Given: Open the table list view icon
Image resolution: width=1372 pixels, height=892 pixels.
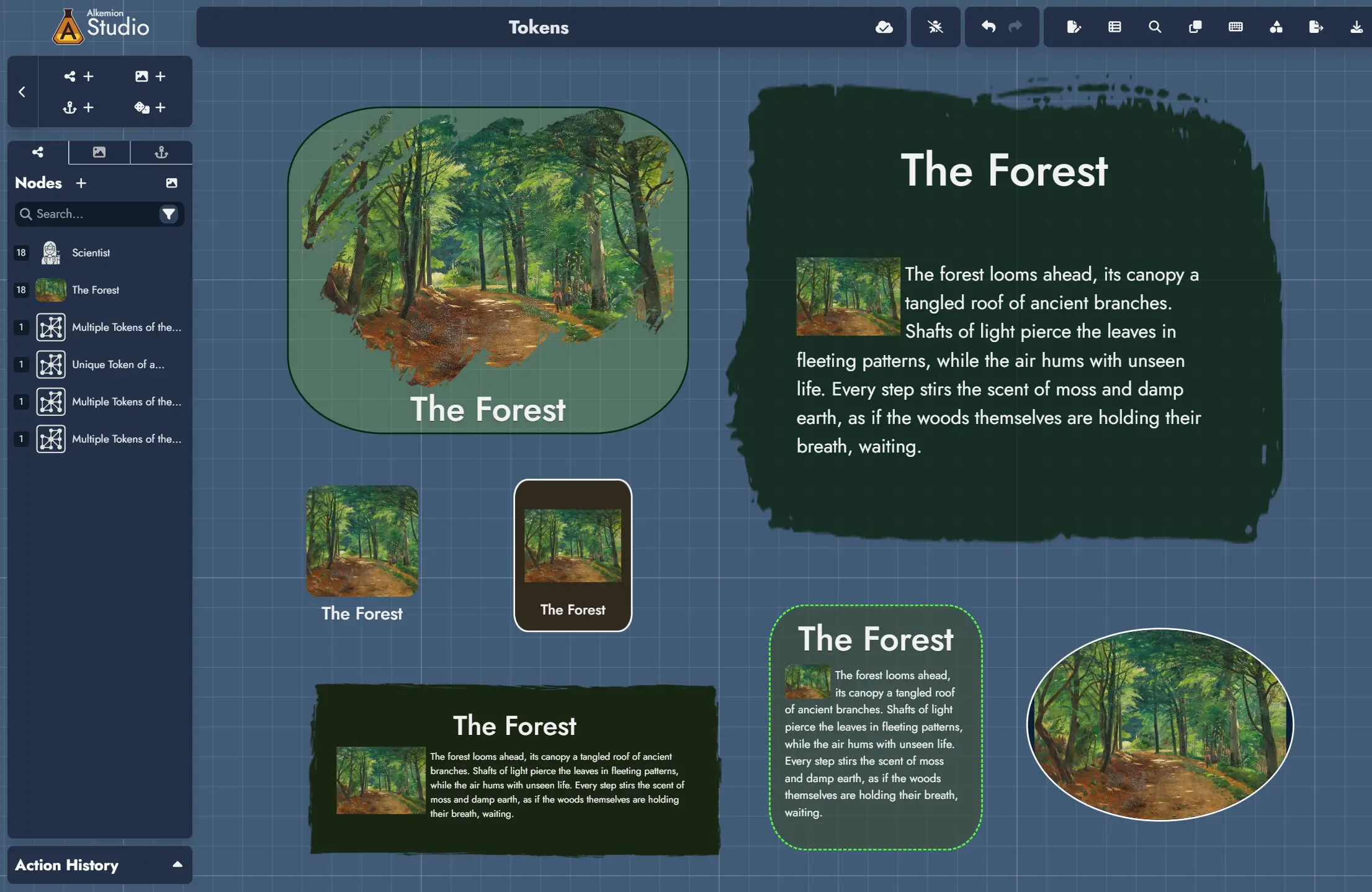Looking at the screenshot, I should (x=1114, y=27).
